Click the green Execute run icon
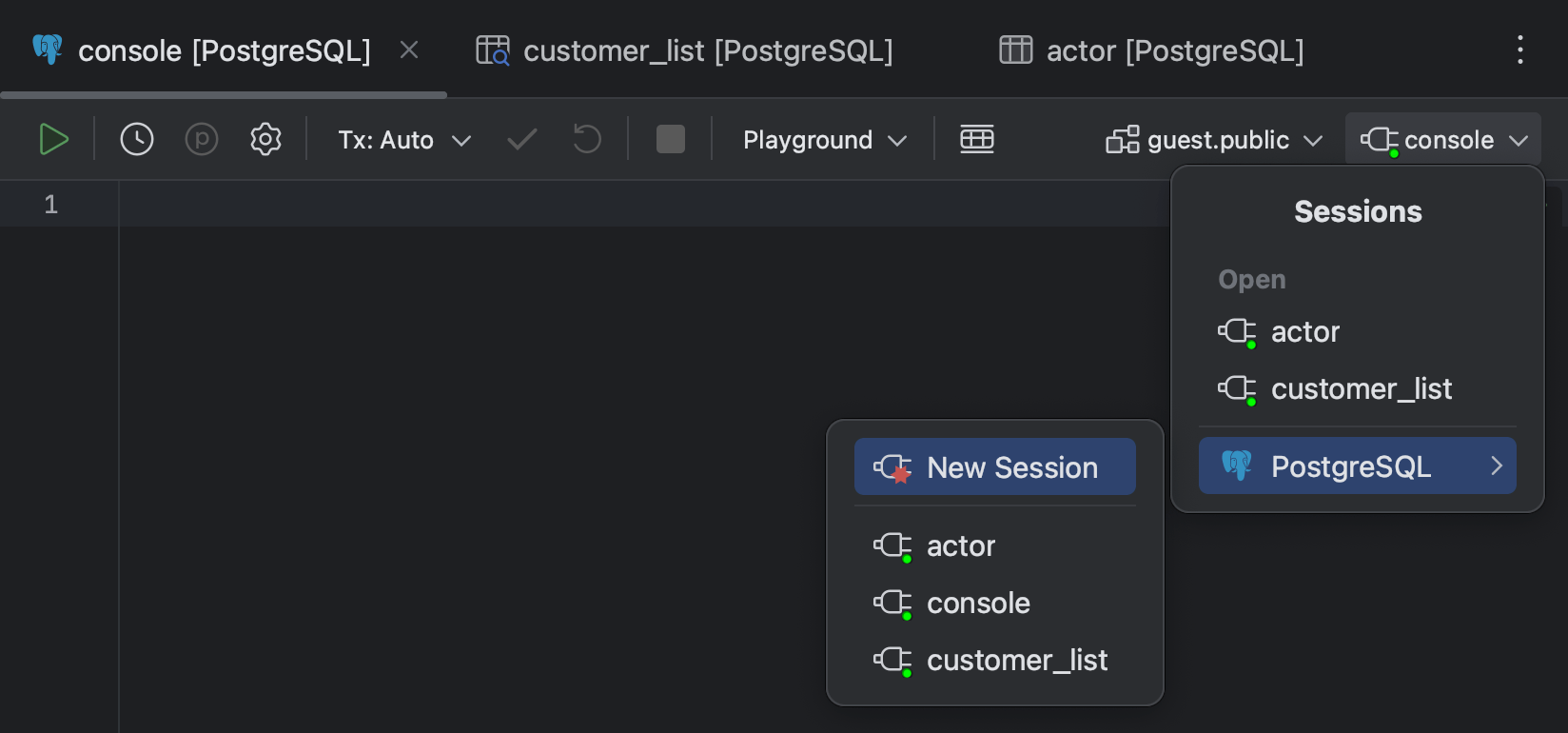The width and height of the screenshot is (1568, 733). pos(53,140)
